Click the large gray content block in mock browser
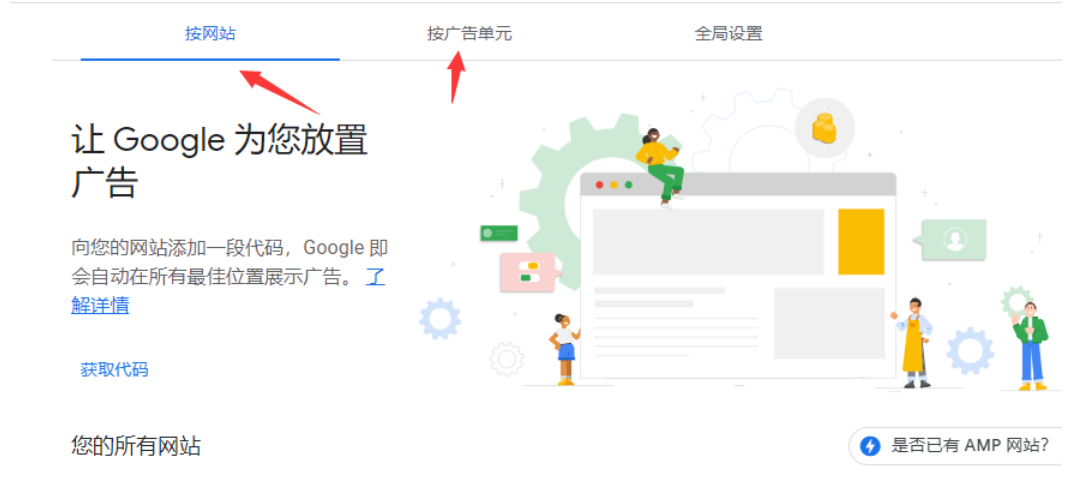Viewport: 1086px width, 483px height. coord(708,241)
